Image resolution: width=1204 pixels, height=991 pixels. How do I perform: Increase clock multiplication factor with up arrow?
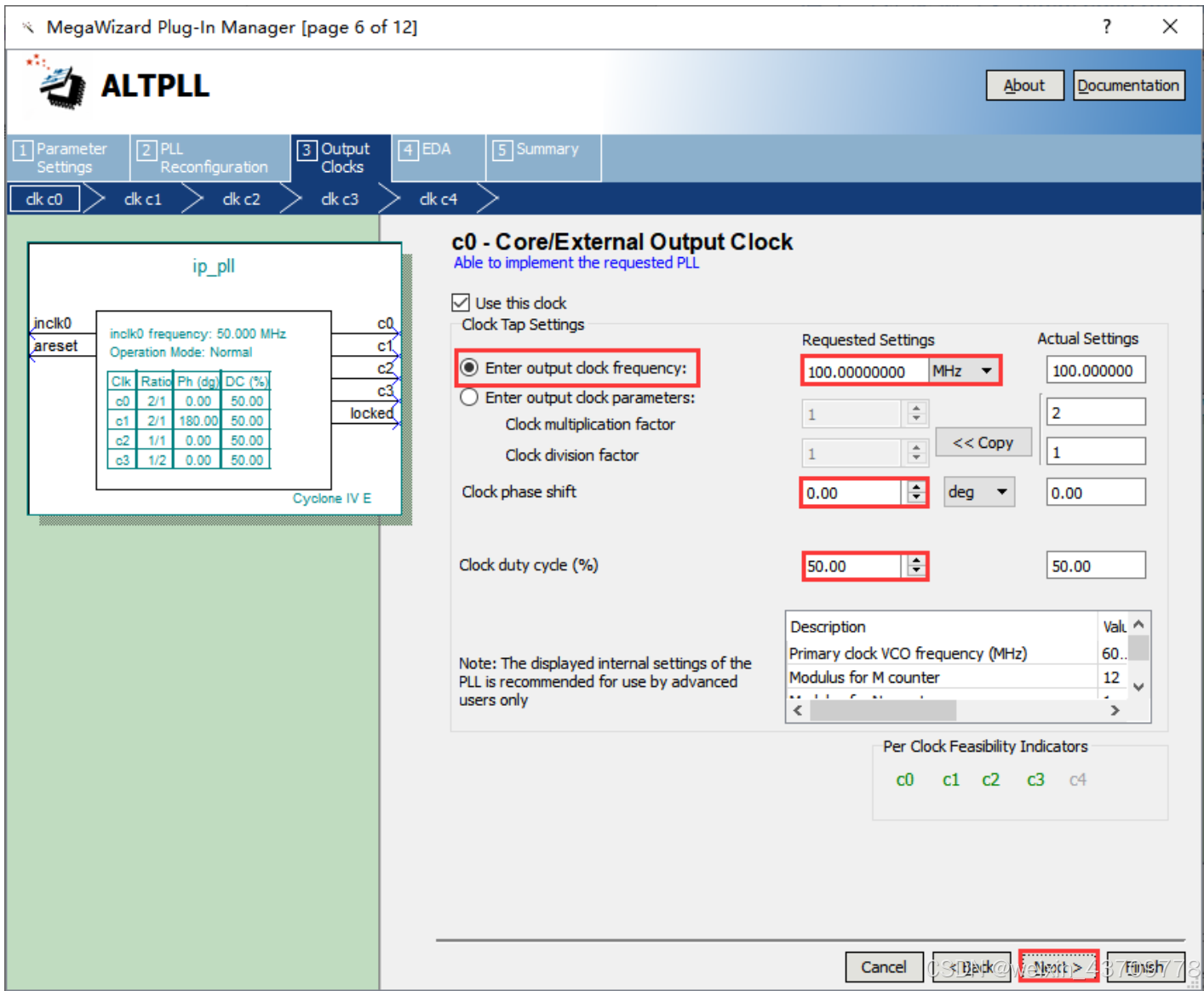point(916,409)
